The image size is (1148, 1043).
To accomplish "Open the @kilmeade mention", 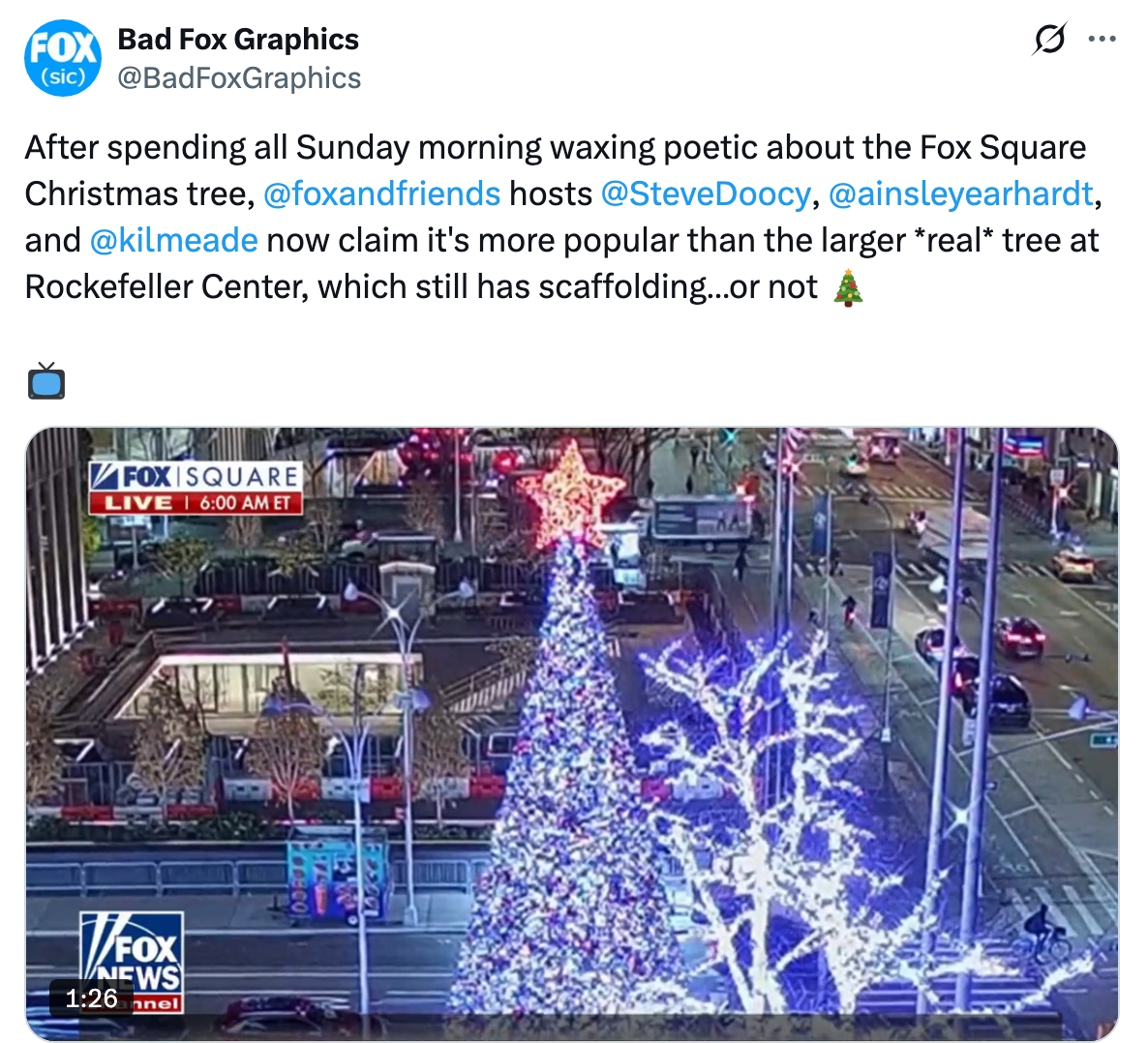I will (x=173, y=240).
